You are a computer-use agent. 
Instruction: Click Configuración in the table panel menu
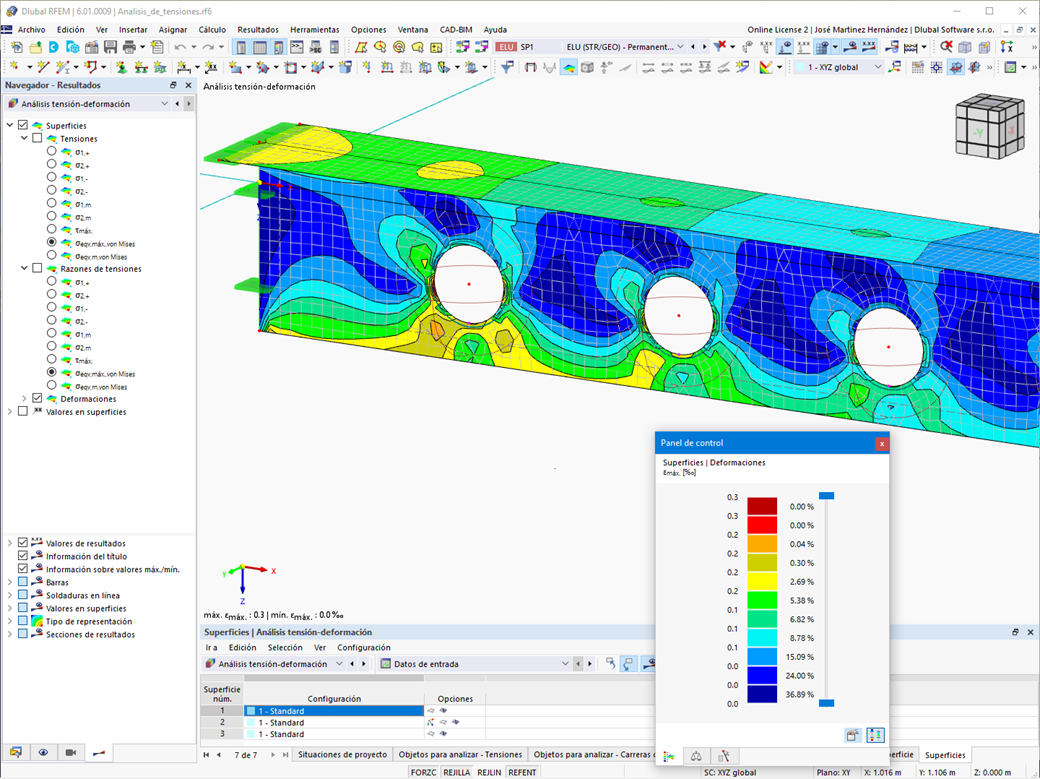363,647
